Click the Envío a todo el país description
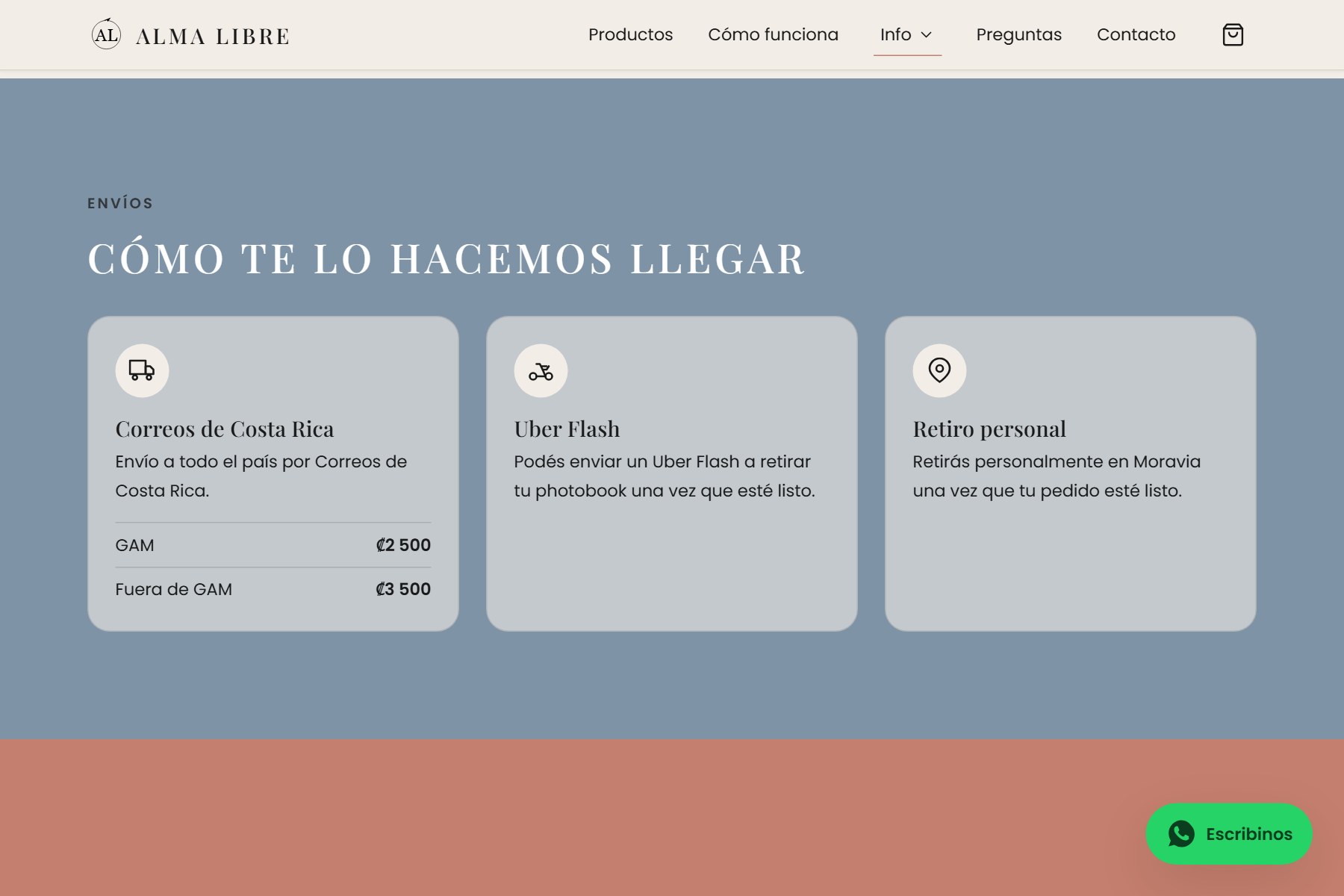This screenshot has height=896, width=1344. pyautogui.click(x=261, y=476)
